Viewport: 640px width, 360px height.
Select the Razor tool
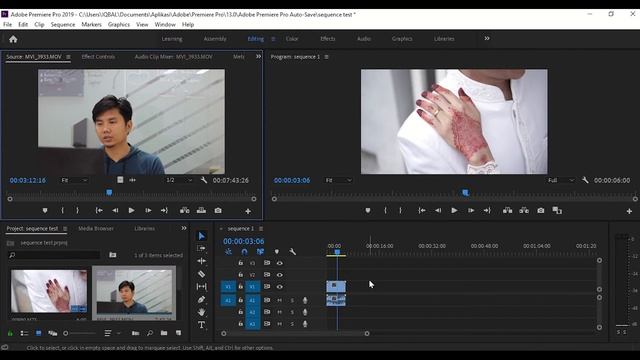[x=201, y=274]
